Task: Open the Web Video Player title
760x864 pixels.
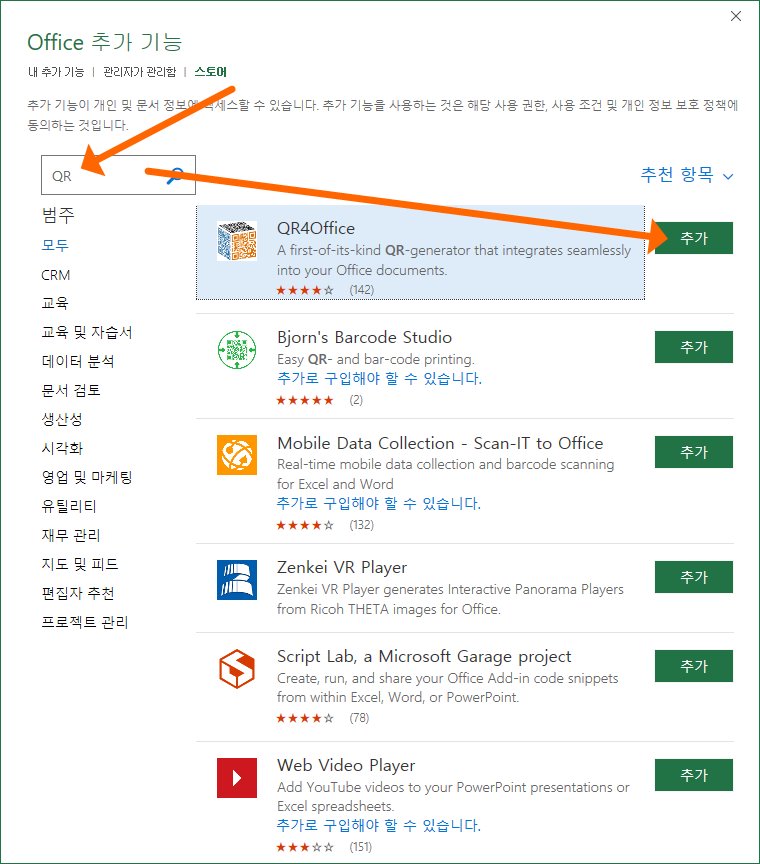Action: [346, 765]
